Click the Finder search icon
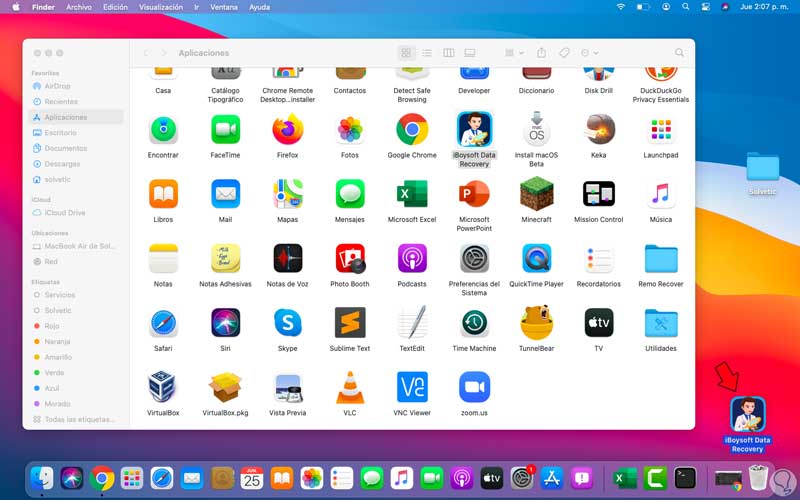Image resolution: width=800 pixels, height=500 pixels. coord(679,53)
